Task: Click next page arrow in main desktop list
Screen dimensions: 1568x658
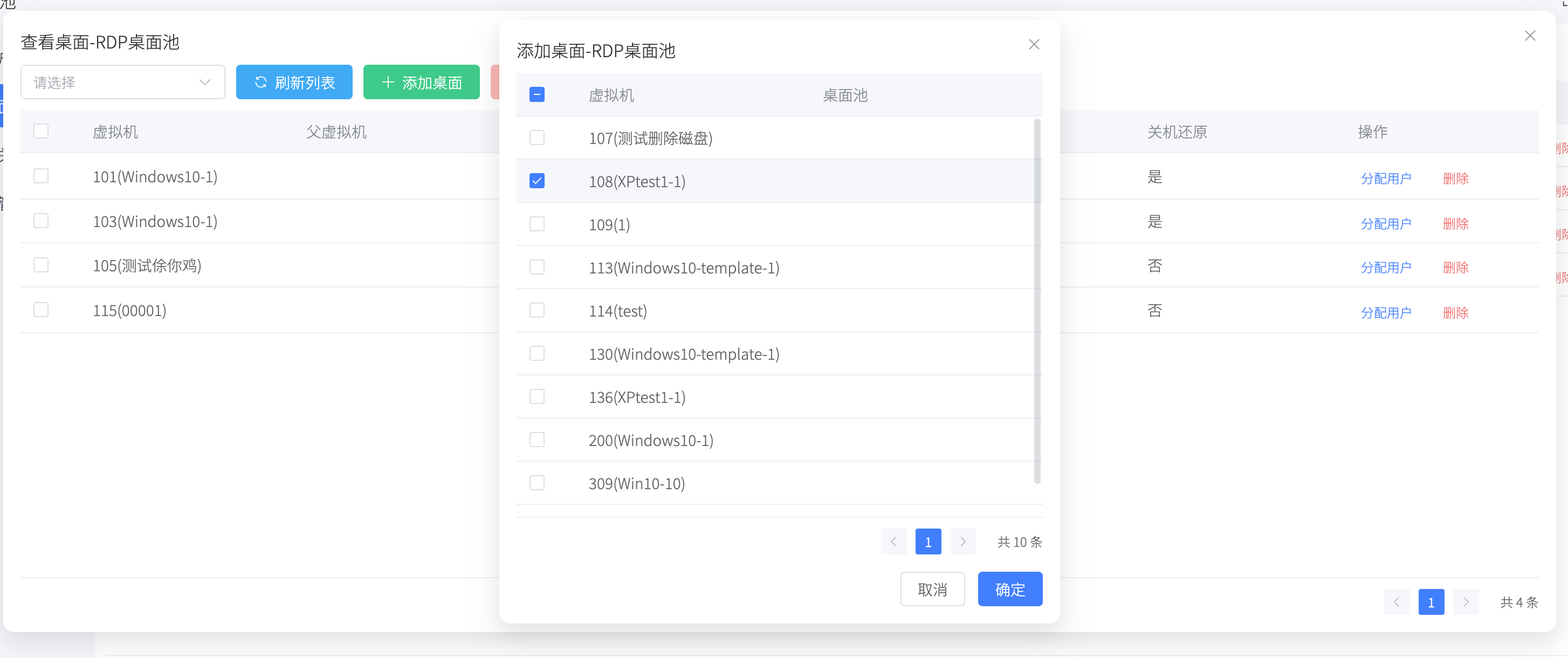Action: [1465, 602]
